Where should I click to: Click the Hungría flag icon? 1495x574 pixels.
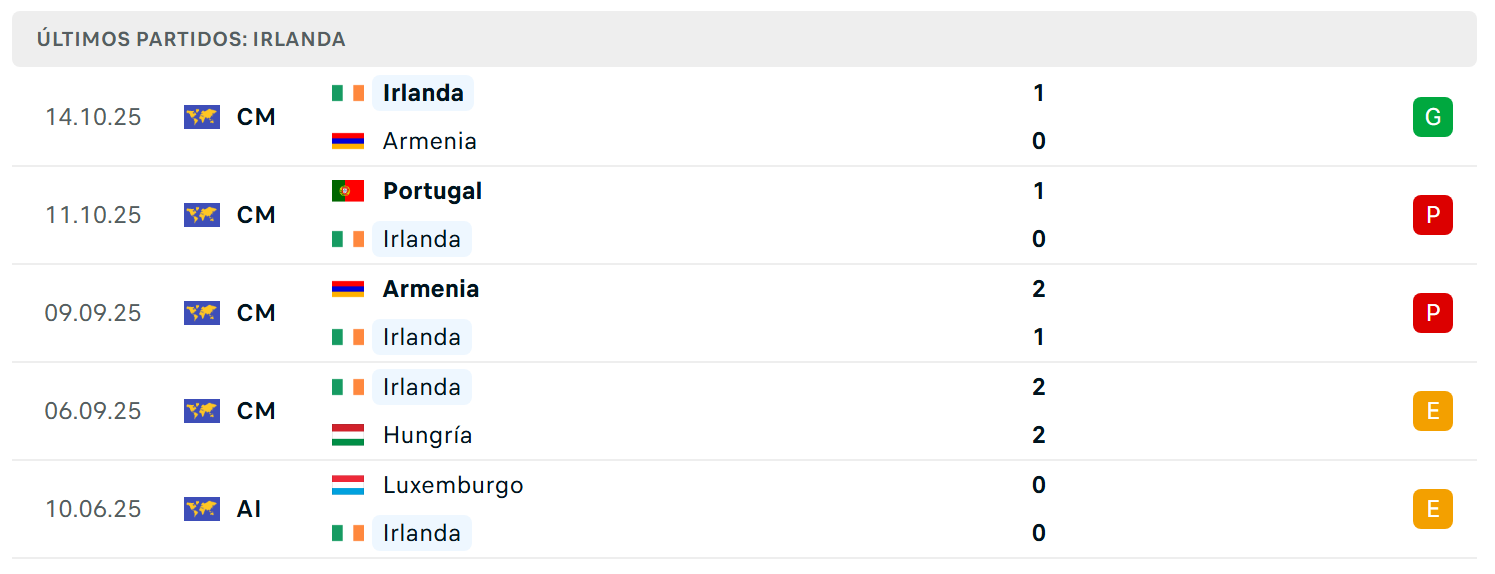(348, 435)
